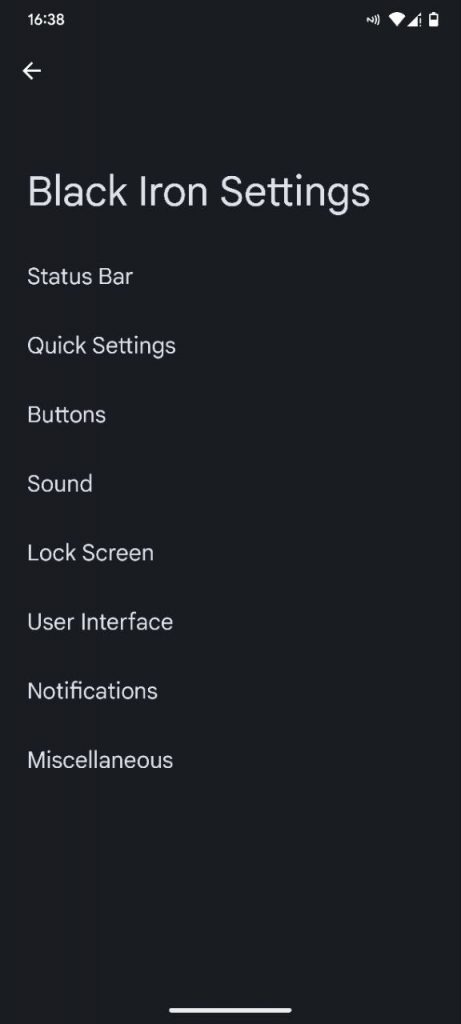
Task: Tap empty status bar space beside the clock
Action: click(x=215, y=20)
